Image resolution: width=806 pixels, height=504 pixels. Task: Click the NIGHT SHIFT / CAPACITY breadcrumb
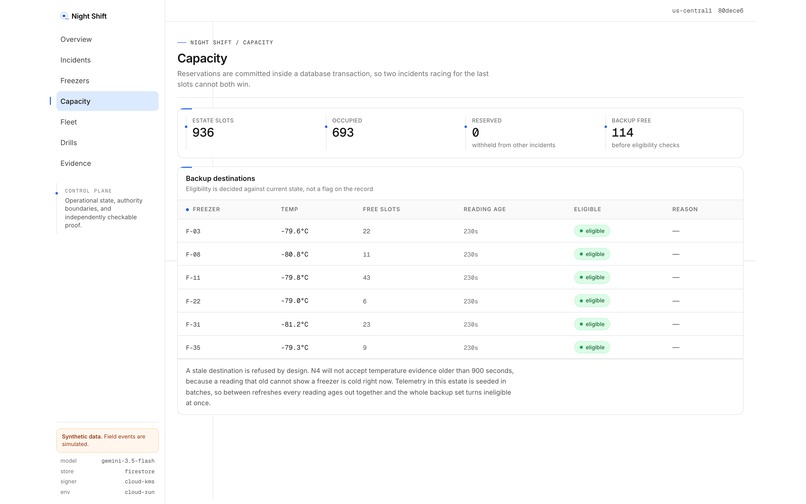(231, 42)
